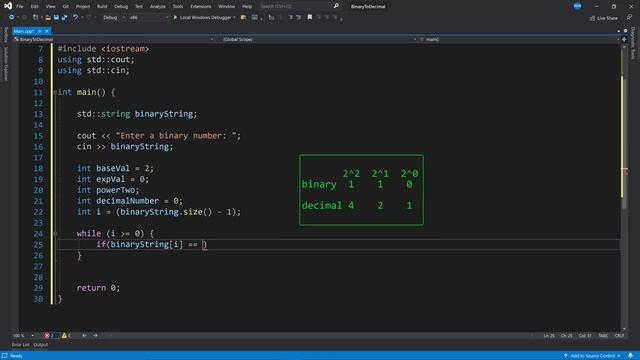Open the Solution Explorer side tab

pos(5,64)
